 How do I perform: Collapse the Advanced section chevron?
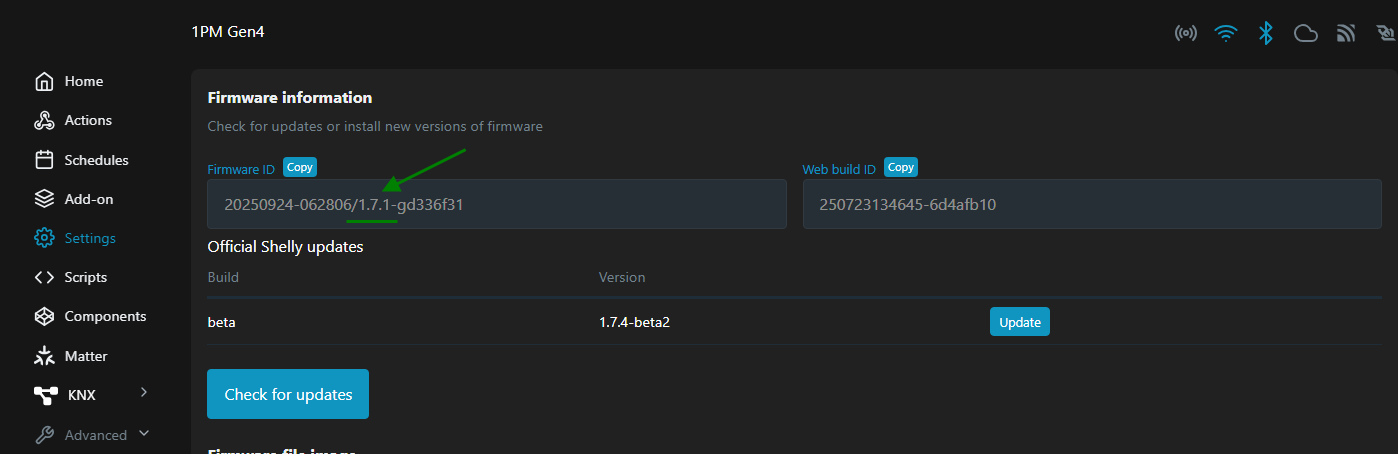[144, 434]
